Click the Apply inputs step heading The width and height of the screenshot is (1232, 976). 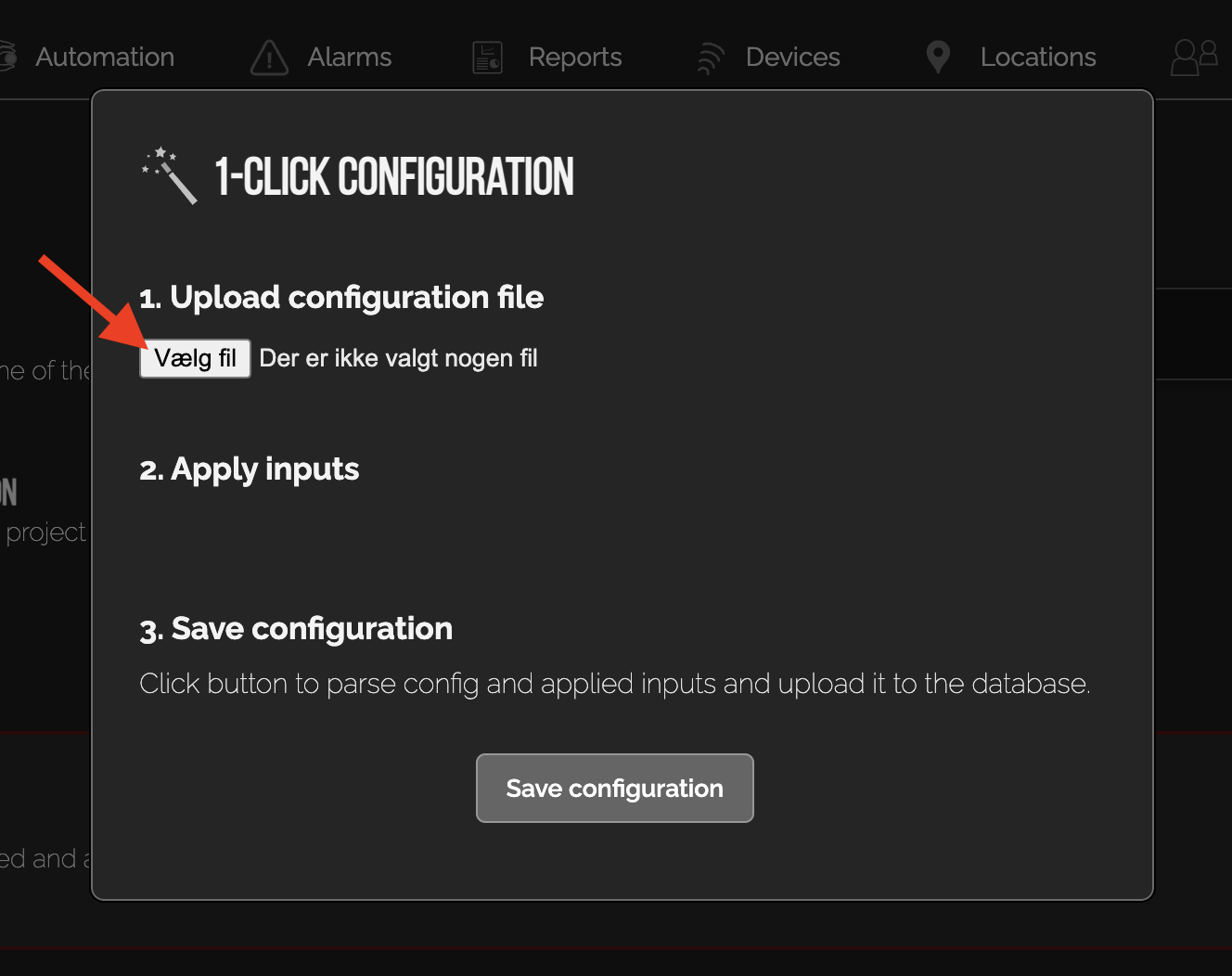[250, 469]
